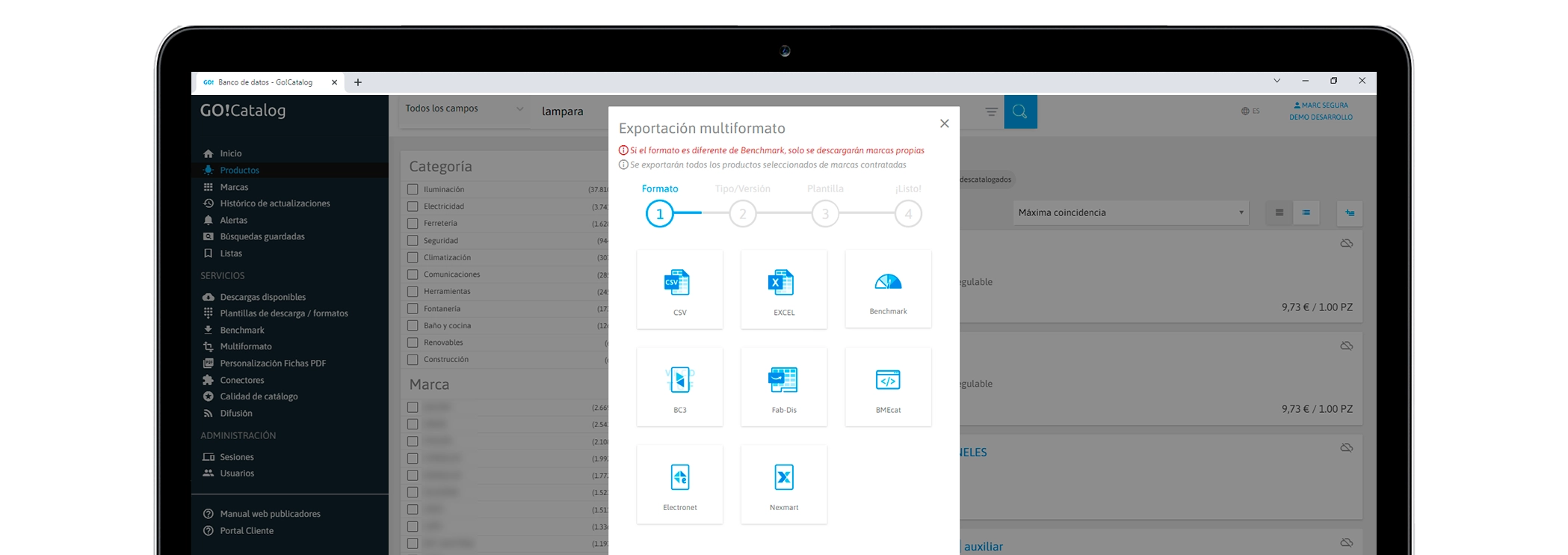
Task: Switch to compact list view icon
Action: (1280, 212)
